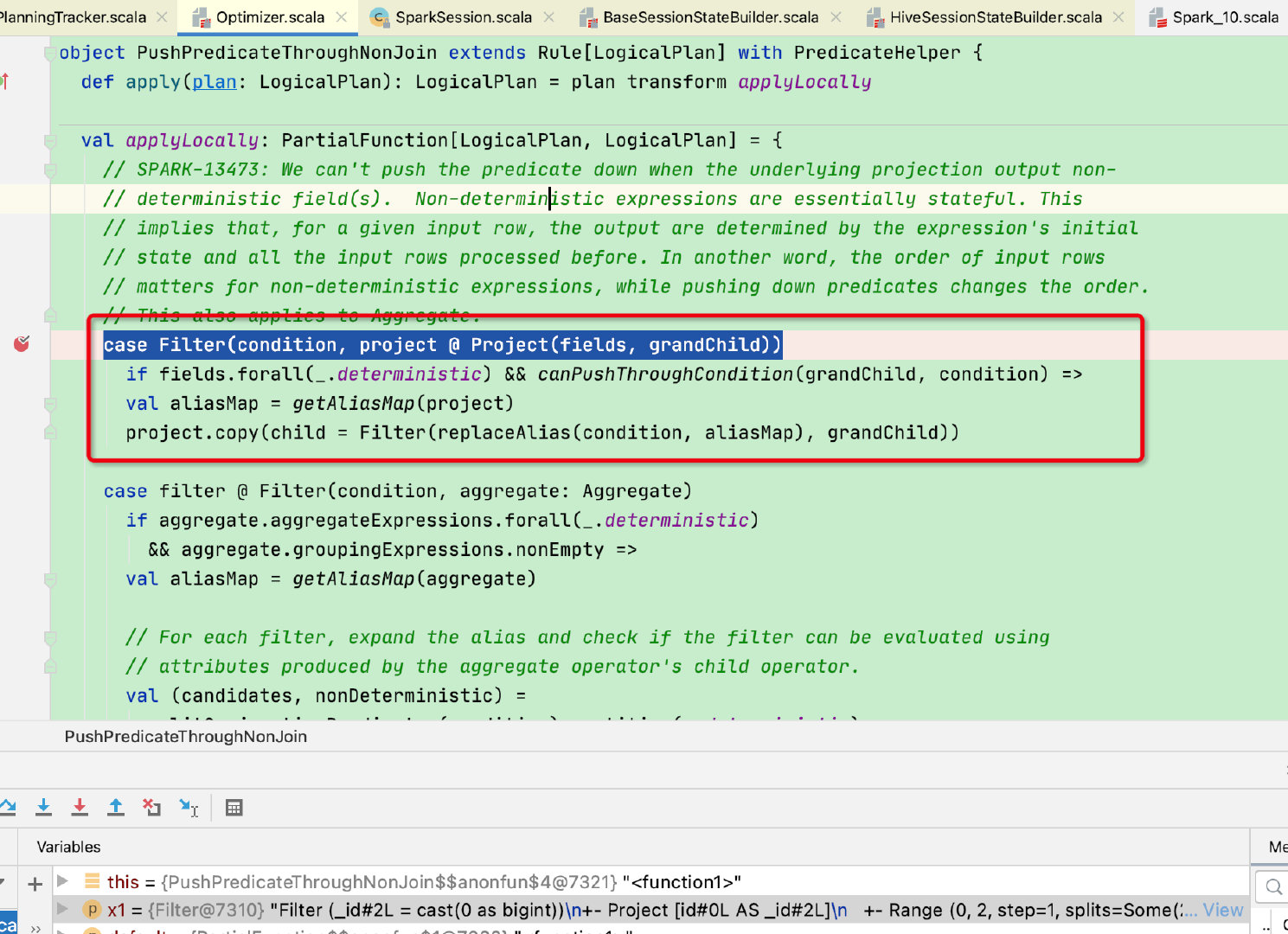1288x934 pixels.
Task: Click the highlighted case Filter(condition, project @ Project line
Action: (442, 345)
